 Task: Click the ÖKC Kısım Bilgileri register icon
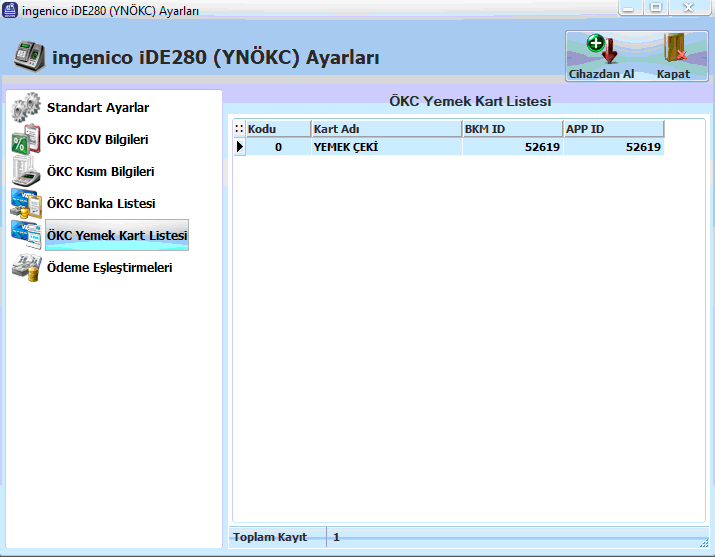[x=26, y=171]
